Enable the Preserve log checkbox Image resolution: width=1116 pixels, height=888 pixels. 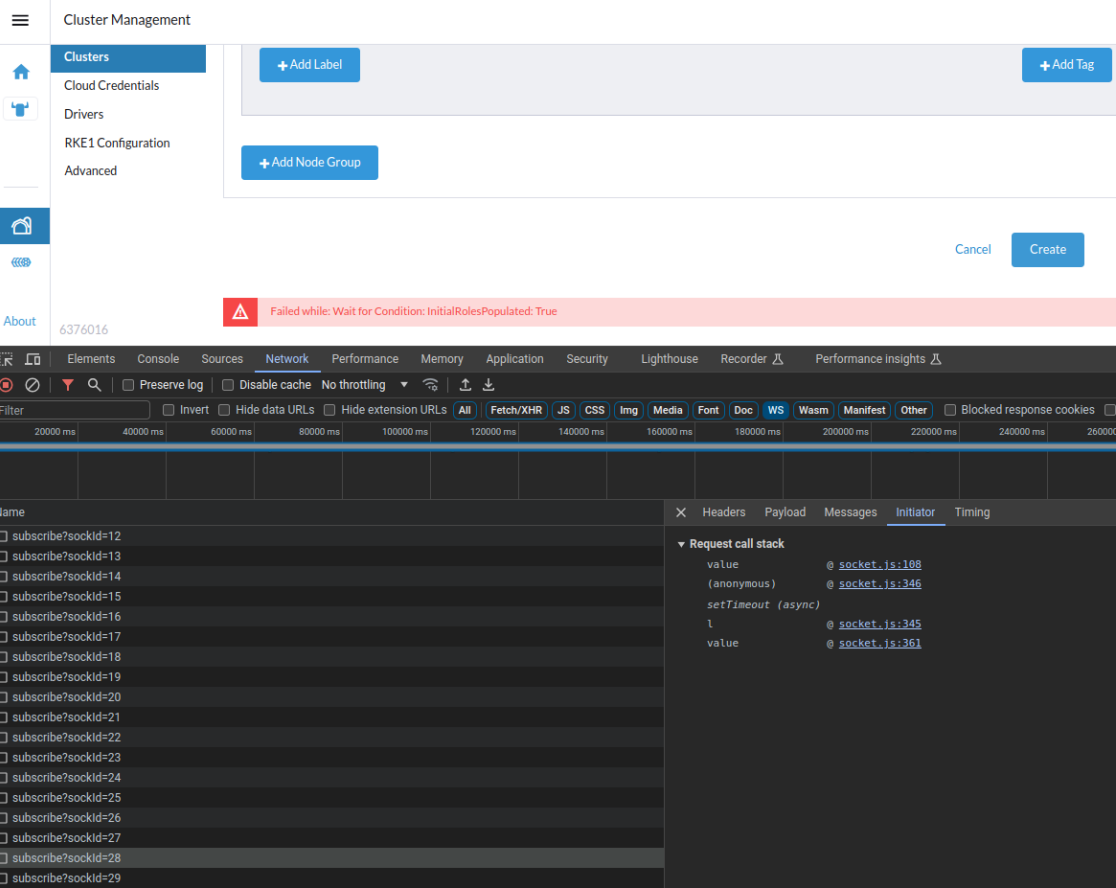pyautogui.click(x=127, y=384)
